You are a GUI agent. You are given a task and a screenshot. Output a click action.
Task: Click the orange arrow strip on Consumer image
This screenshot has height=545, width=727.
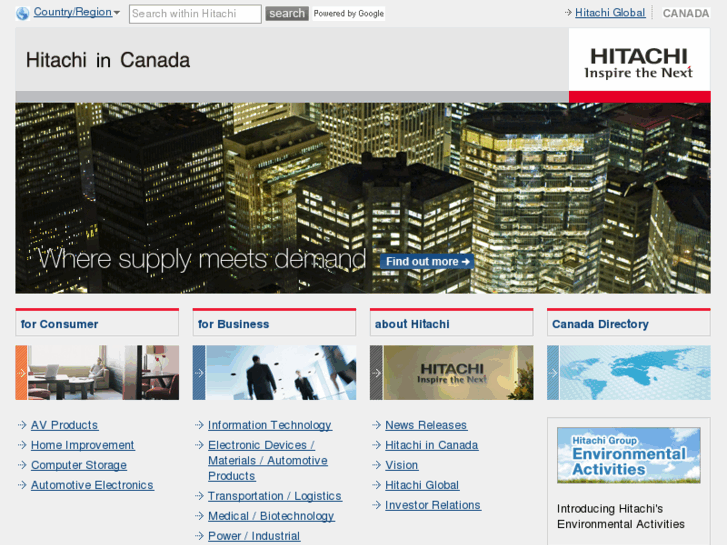point(21,372)
